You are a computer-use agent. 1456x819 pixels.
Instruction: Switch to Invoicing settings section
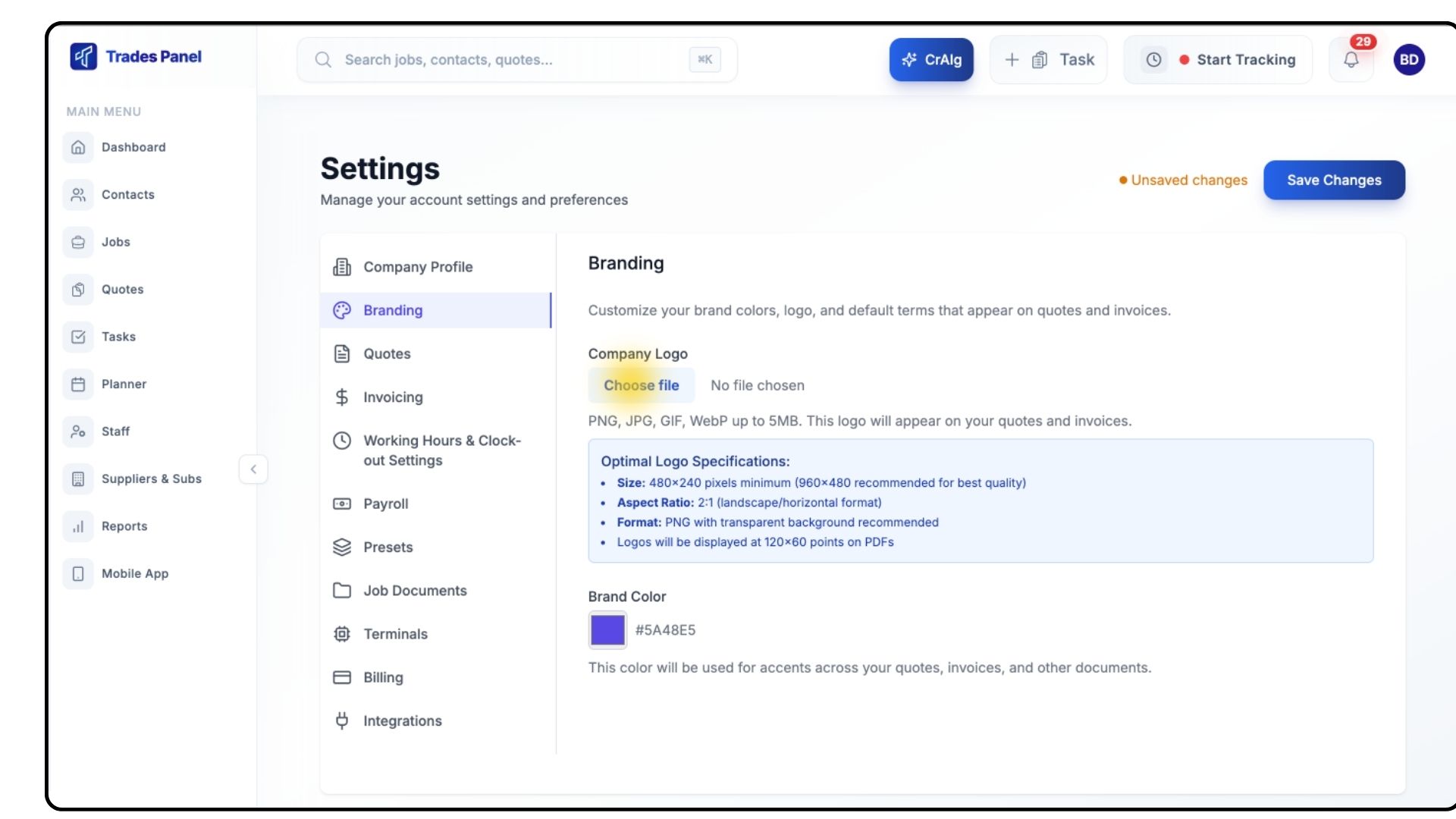[393, 397]
